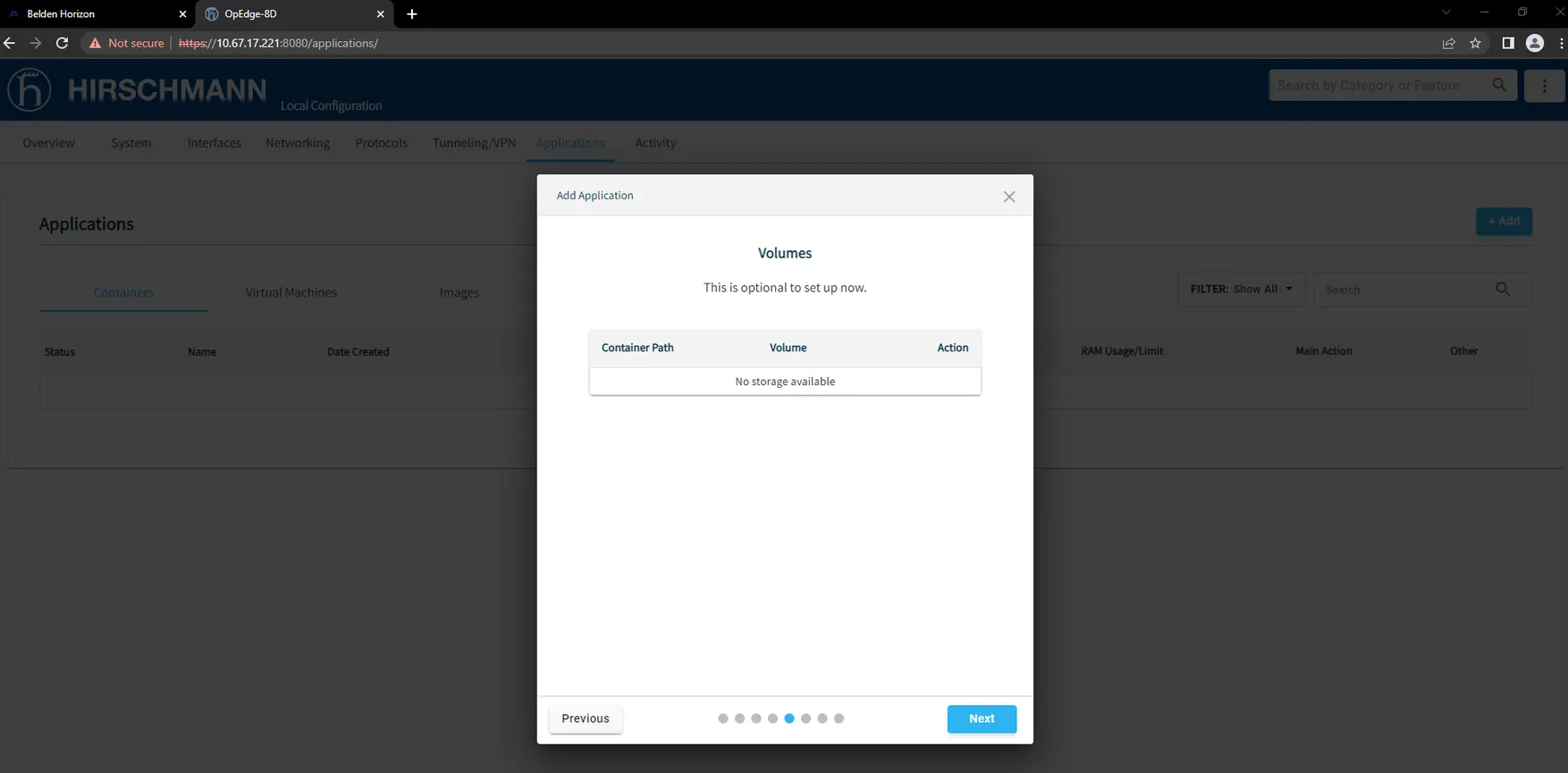Expand the FILTER: Show All dropdown
The image size is (1568, 773).
click(x=1242, y=290)
